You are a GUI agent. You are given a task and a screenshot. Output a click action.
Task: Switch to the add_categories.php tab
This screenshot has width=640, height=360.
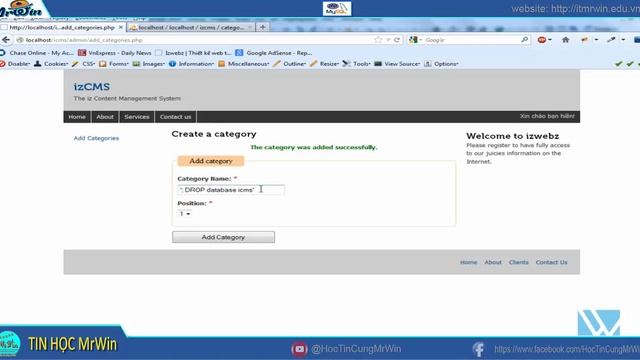62,27
